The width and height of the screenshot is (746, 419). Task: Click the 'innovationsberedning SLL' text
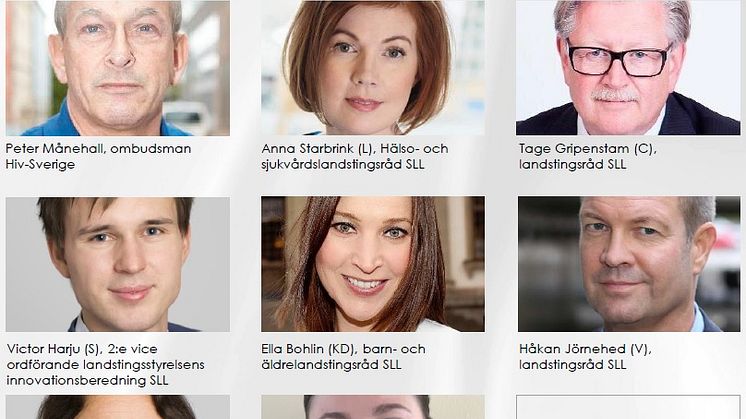pyautogui.click(x=87, y=380)
